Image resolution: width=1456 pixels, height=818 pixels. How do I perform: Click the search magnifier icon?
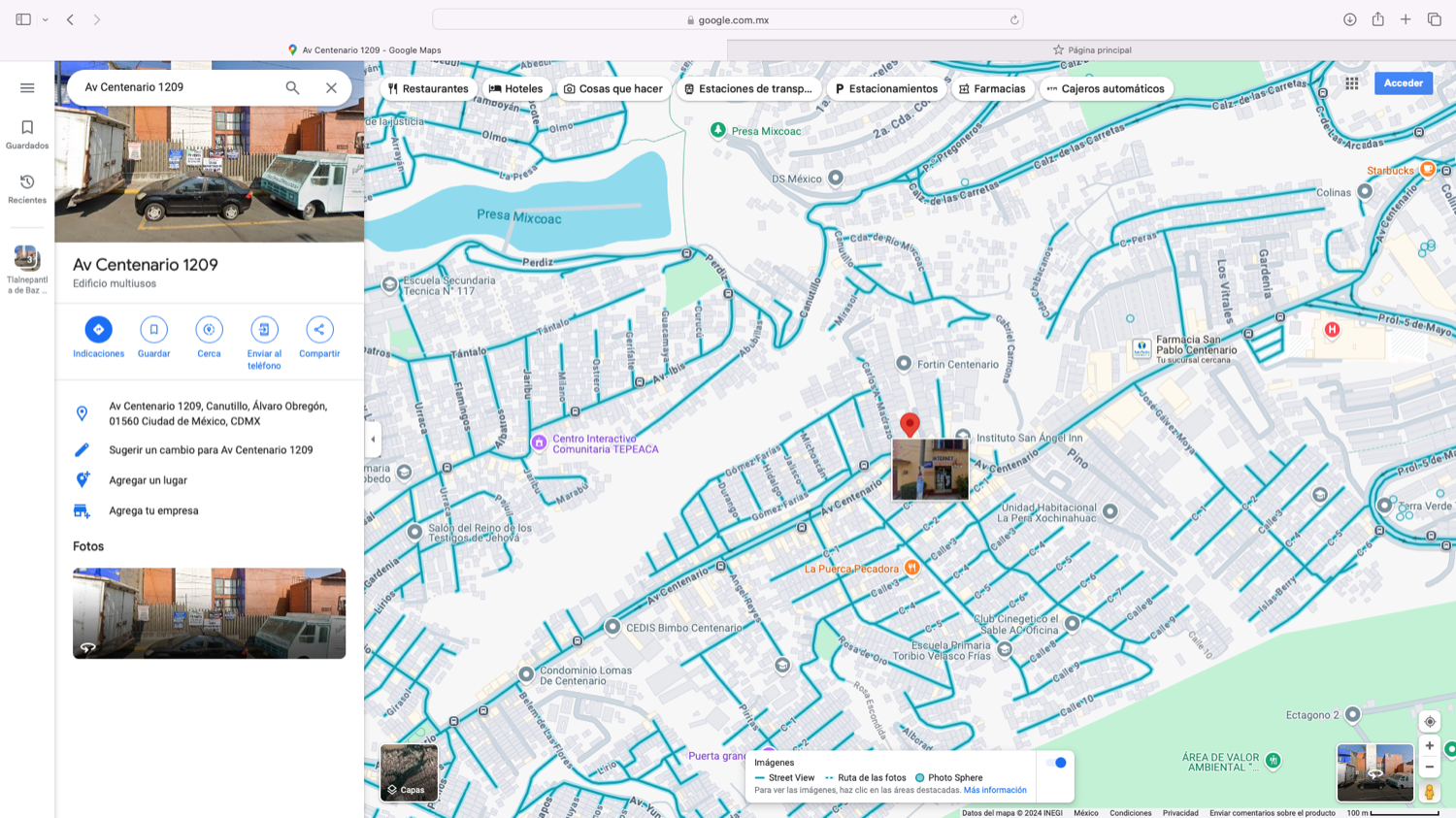[x=292, y=87]
